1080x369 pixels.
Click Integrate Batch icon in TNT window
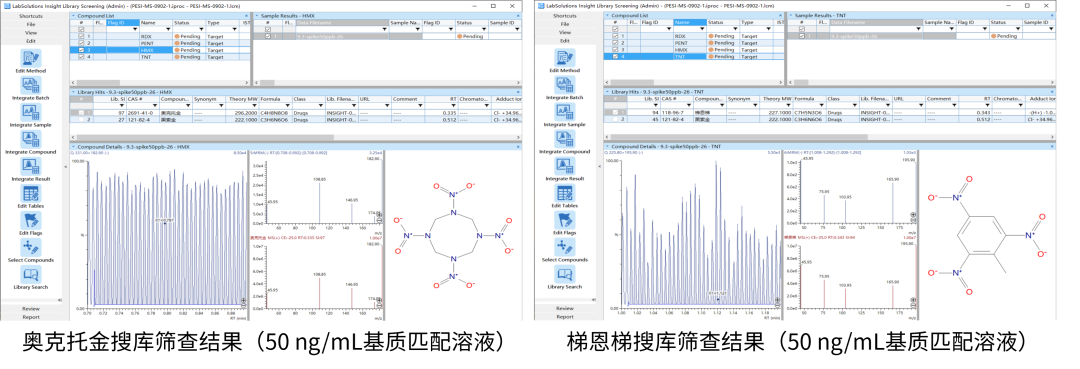pyautogui.click(x=565, y=85)
